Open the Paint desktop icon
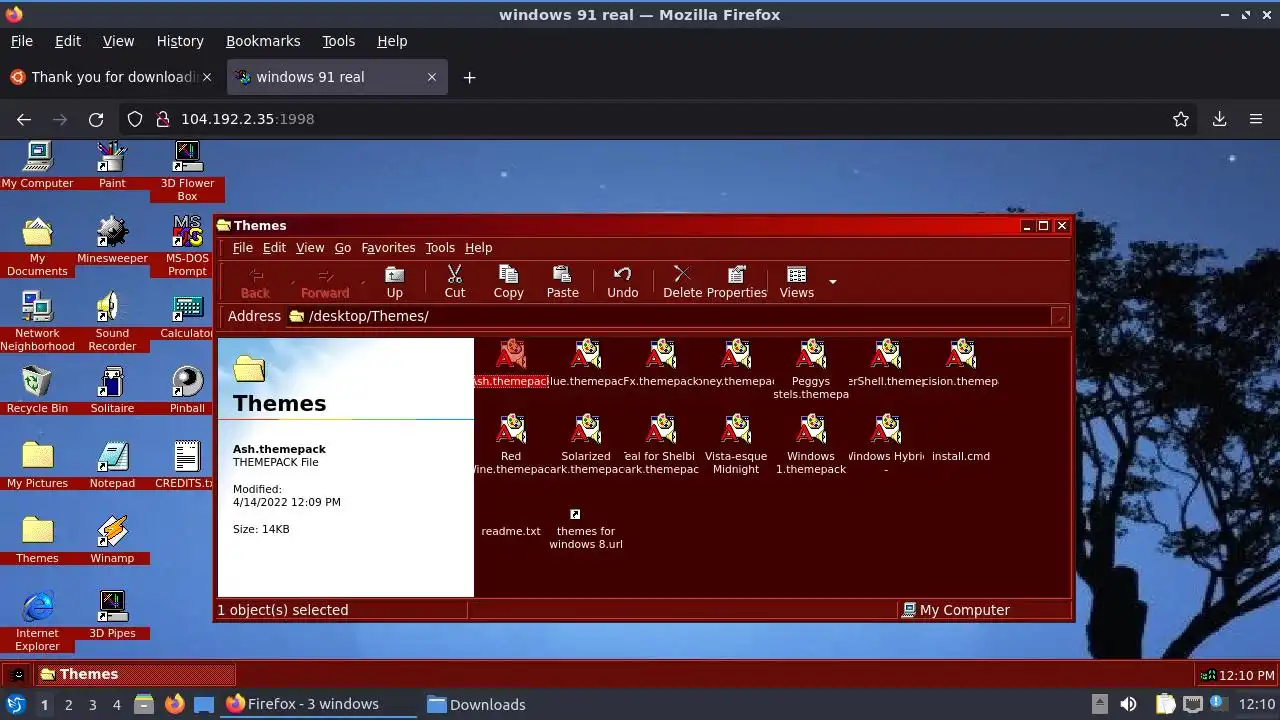The height and width of the screenshot is (720, 1280). click(x=112, y=165)
